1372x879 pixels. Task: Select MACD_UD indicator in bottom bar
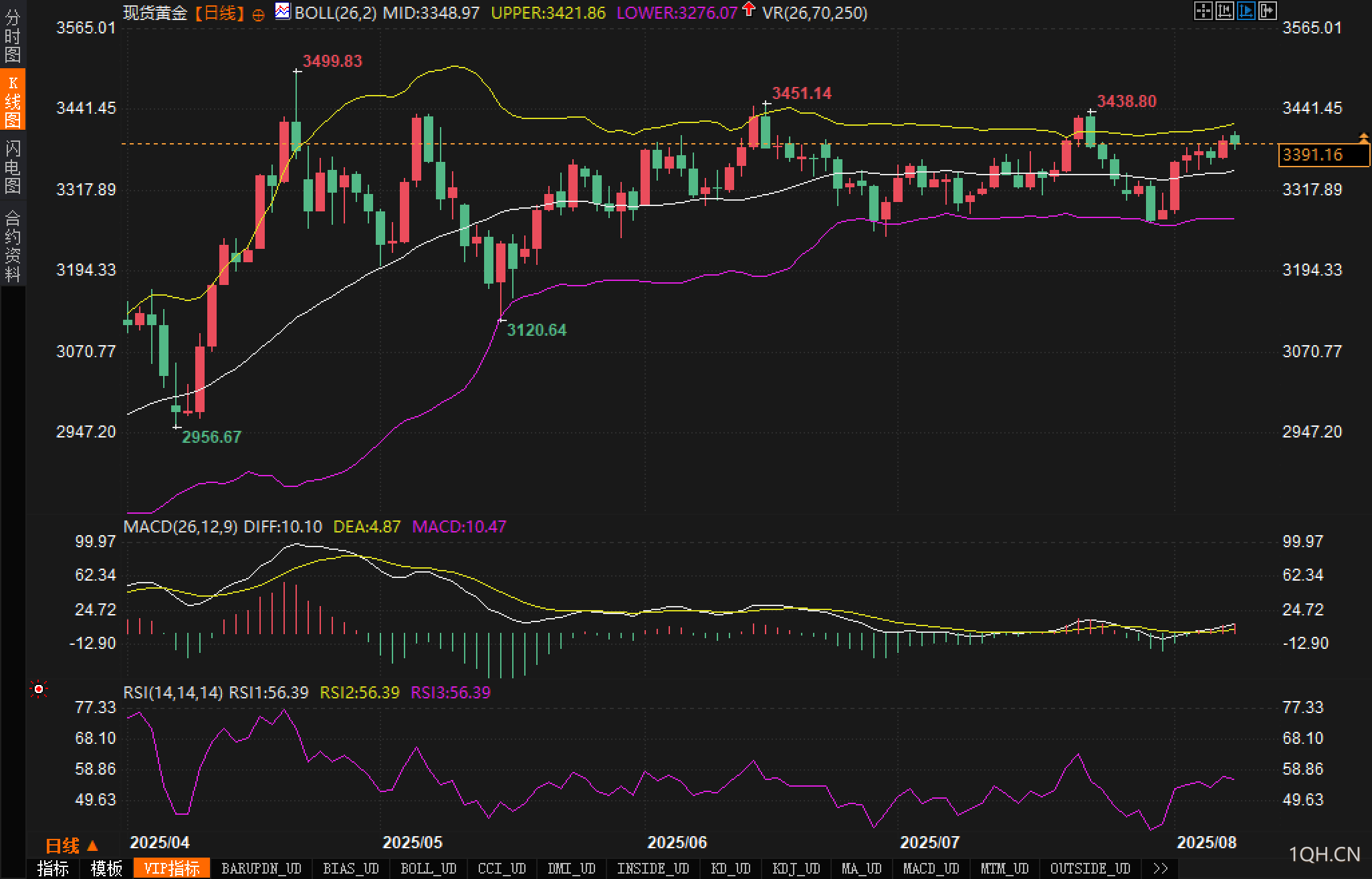tap(931, 868)
